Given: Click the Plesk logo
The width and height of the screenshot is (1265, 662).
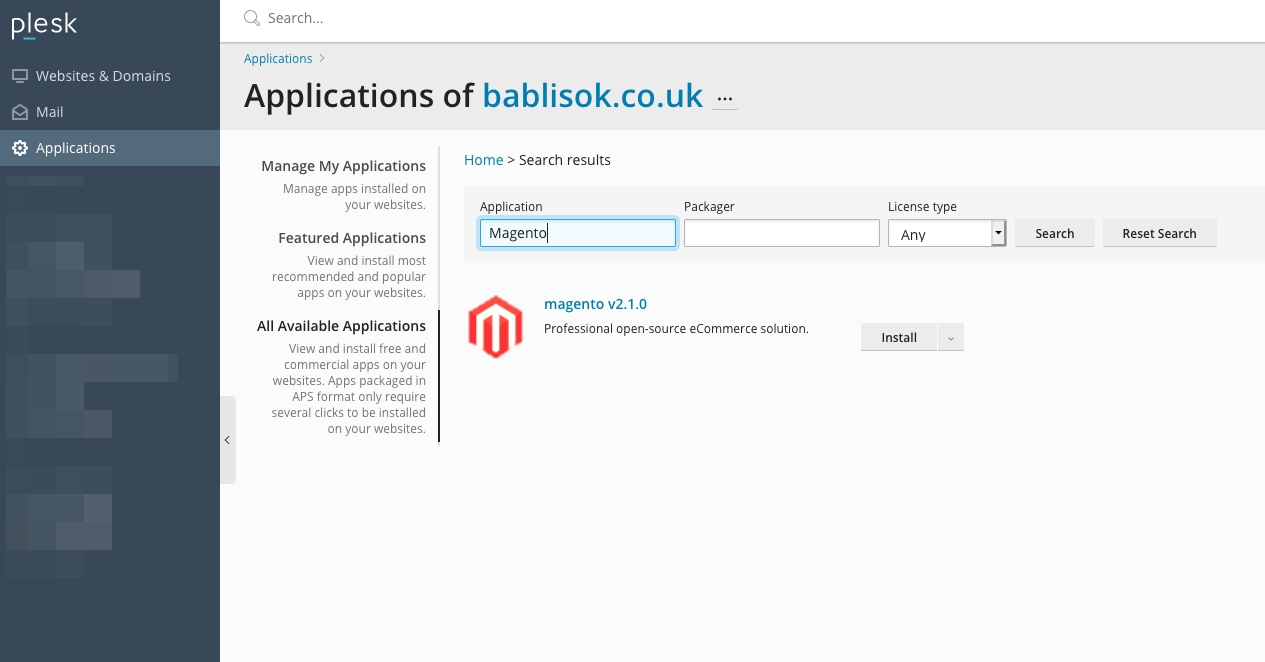Looking at the screenshot, I should pyautogui.click(x=44, y=25).
